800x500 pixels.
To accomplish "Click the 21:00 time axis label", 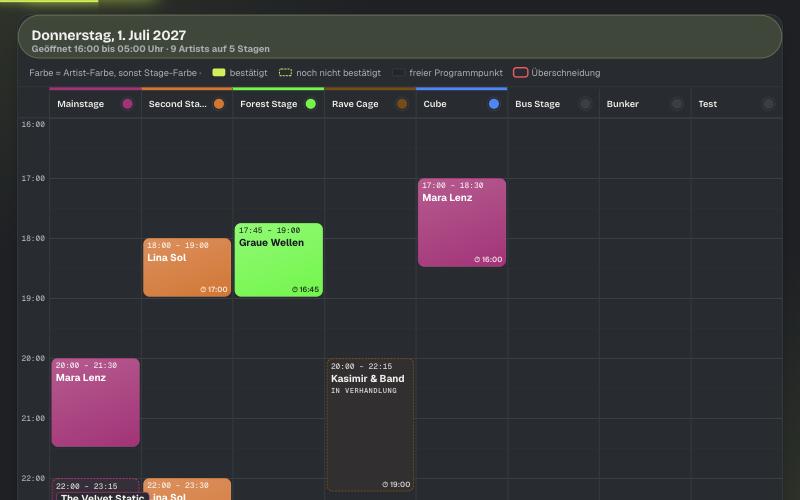I will click(33, 418).
